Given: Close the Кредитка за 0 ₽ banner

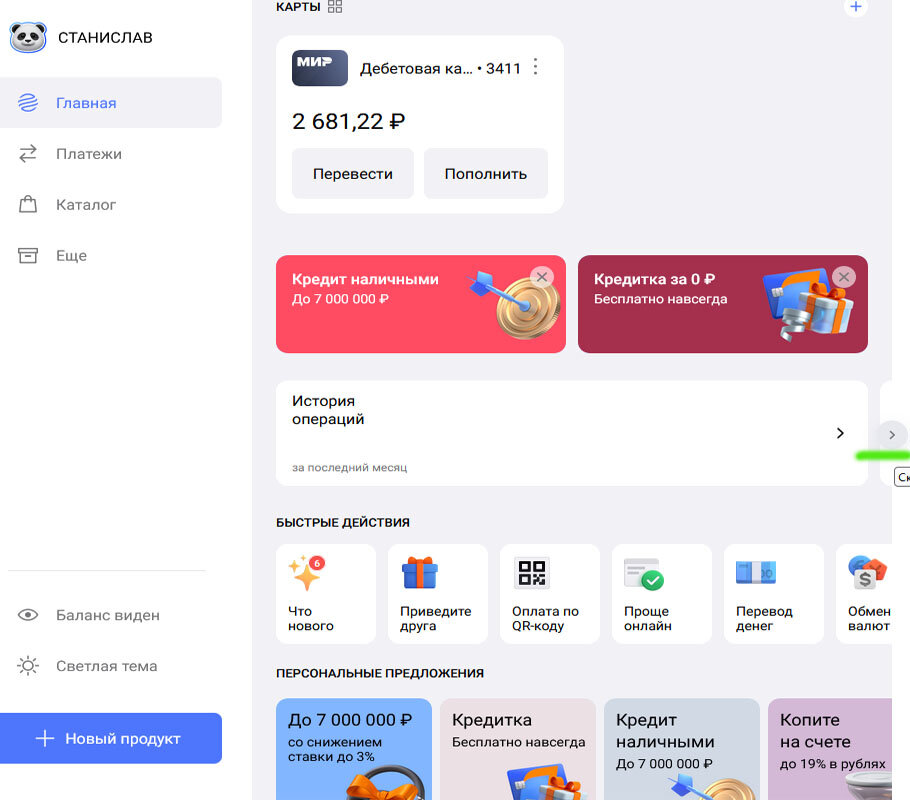Looking at the screenshot, I should (844, 277).
